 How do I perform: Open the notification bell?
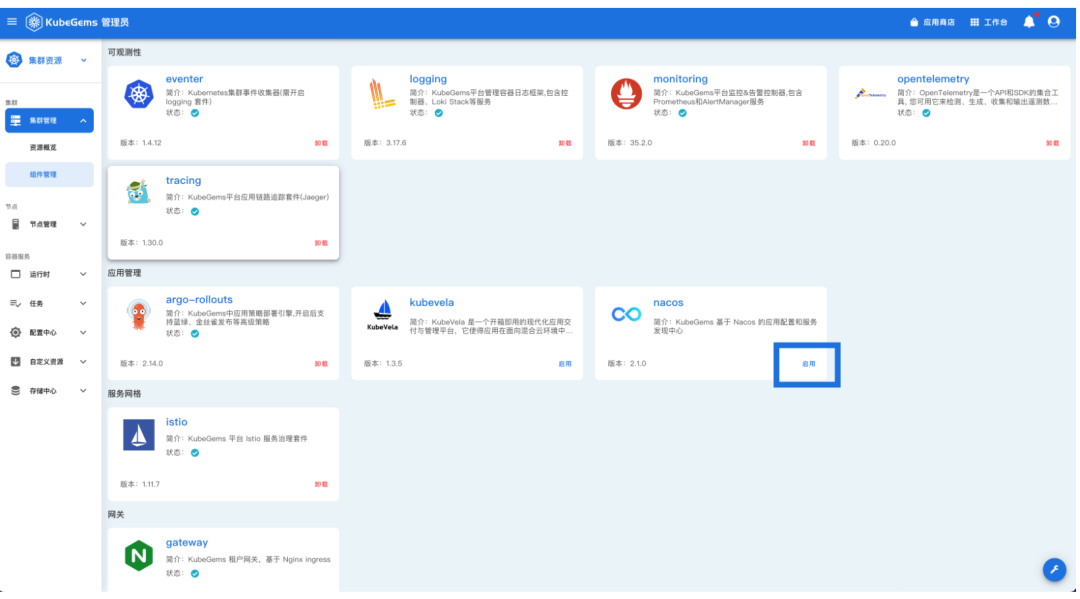1029,22
